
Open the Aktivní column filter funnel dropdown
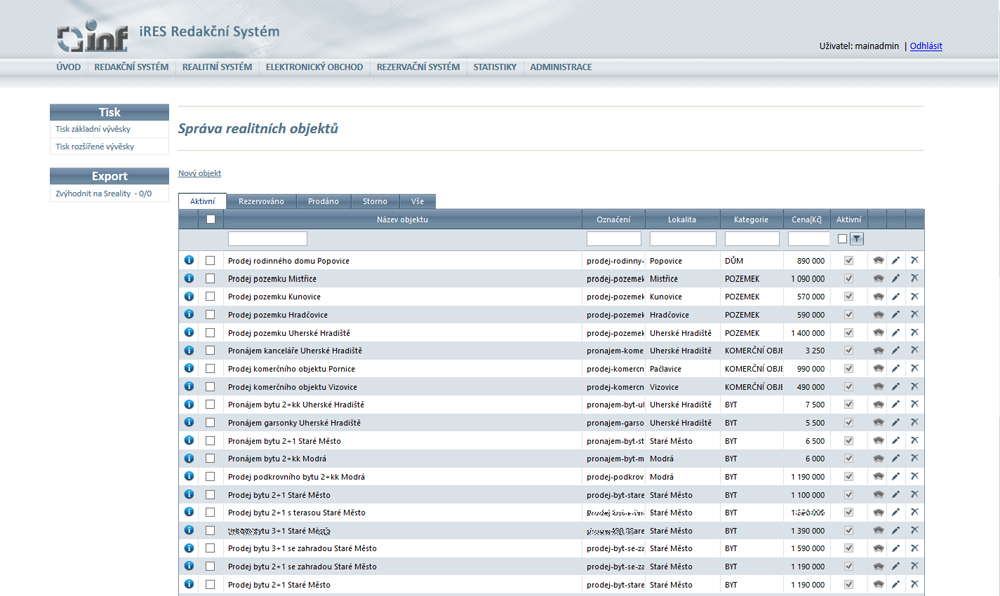pyautogui.click(x=856, y=239)
